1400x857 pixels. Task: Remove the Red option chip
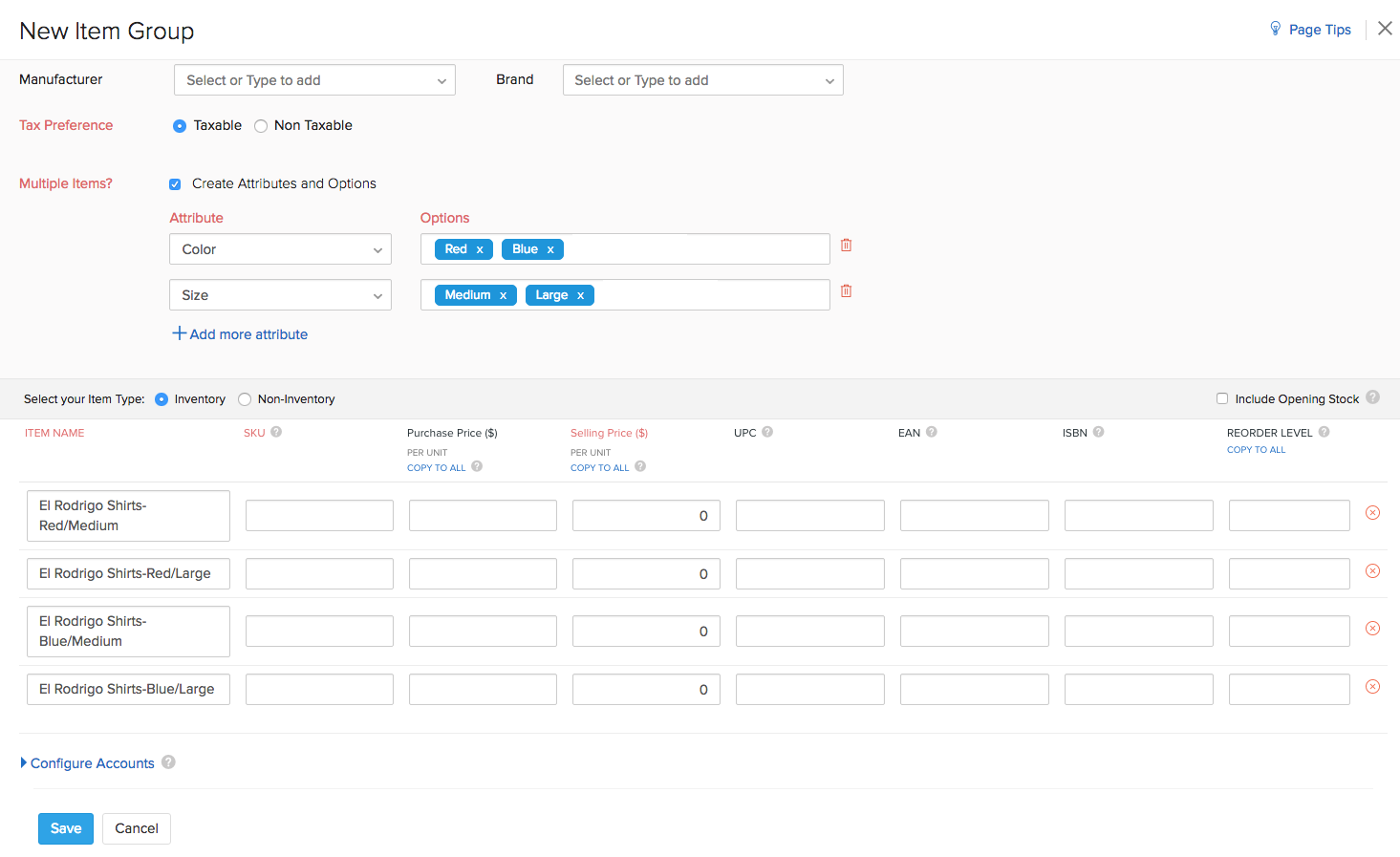tap(480, 248)
